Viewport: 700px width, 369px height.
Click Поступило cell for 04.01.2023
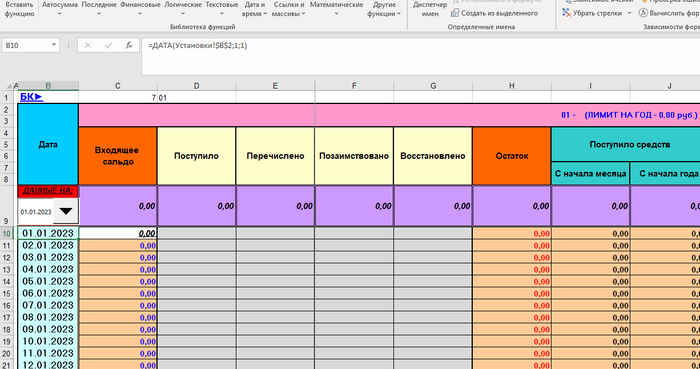pyautogui.click(x=196, y=269)
